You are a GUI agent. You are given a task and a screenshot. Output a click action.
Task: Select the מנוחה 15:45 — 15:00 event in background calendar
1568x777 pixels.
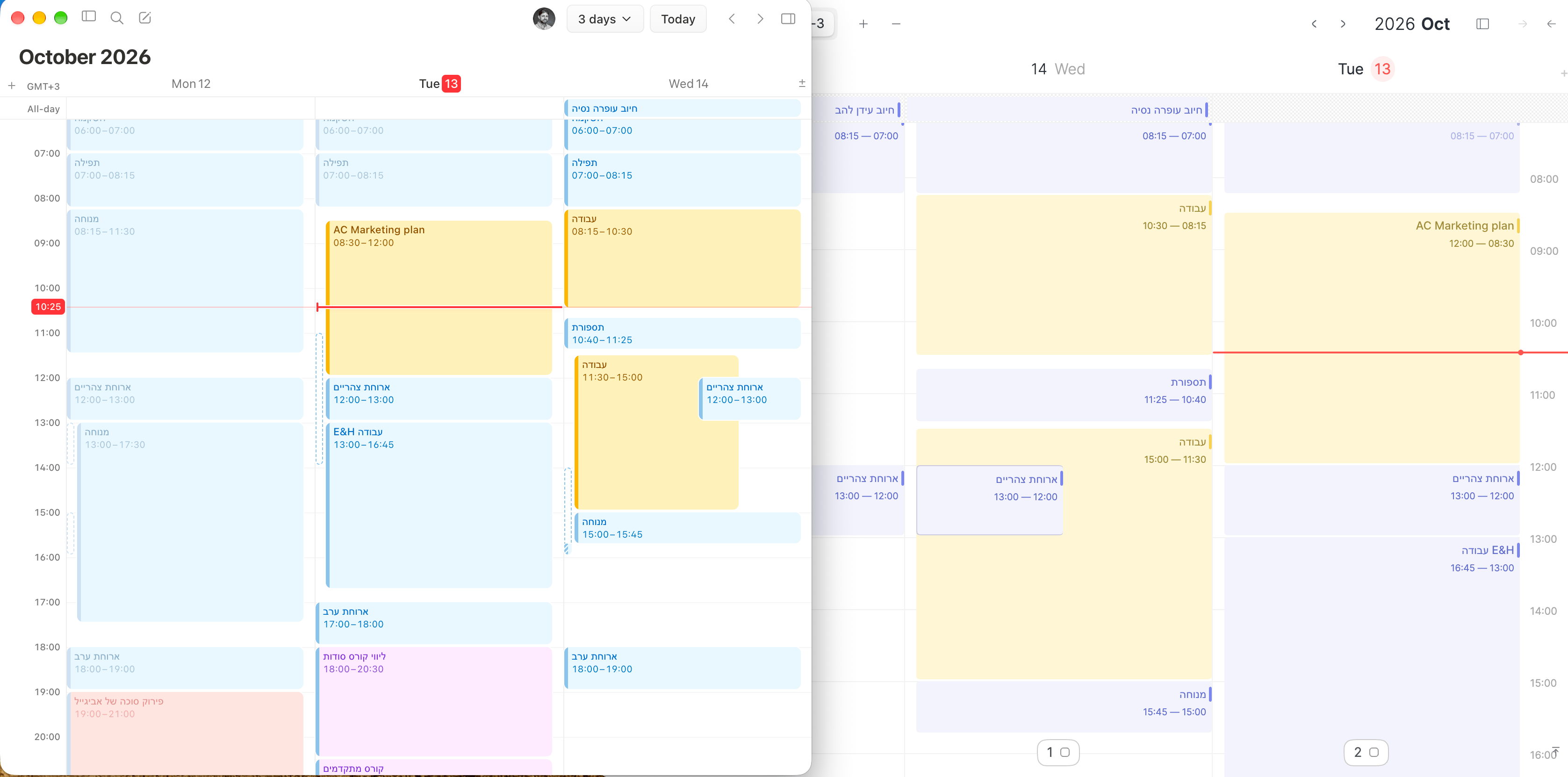[1064, 706]
